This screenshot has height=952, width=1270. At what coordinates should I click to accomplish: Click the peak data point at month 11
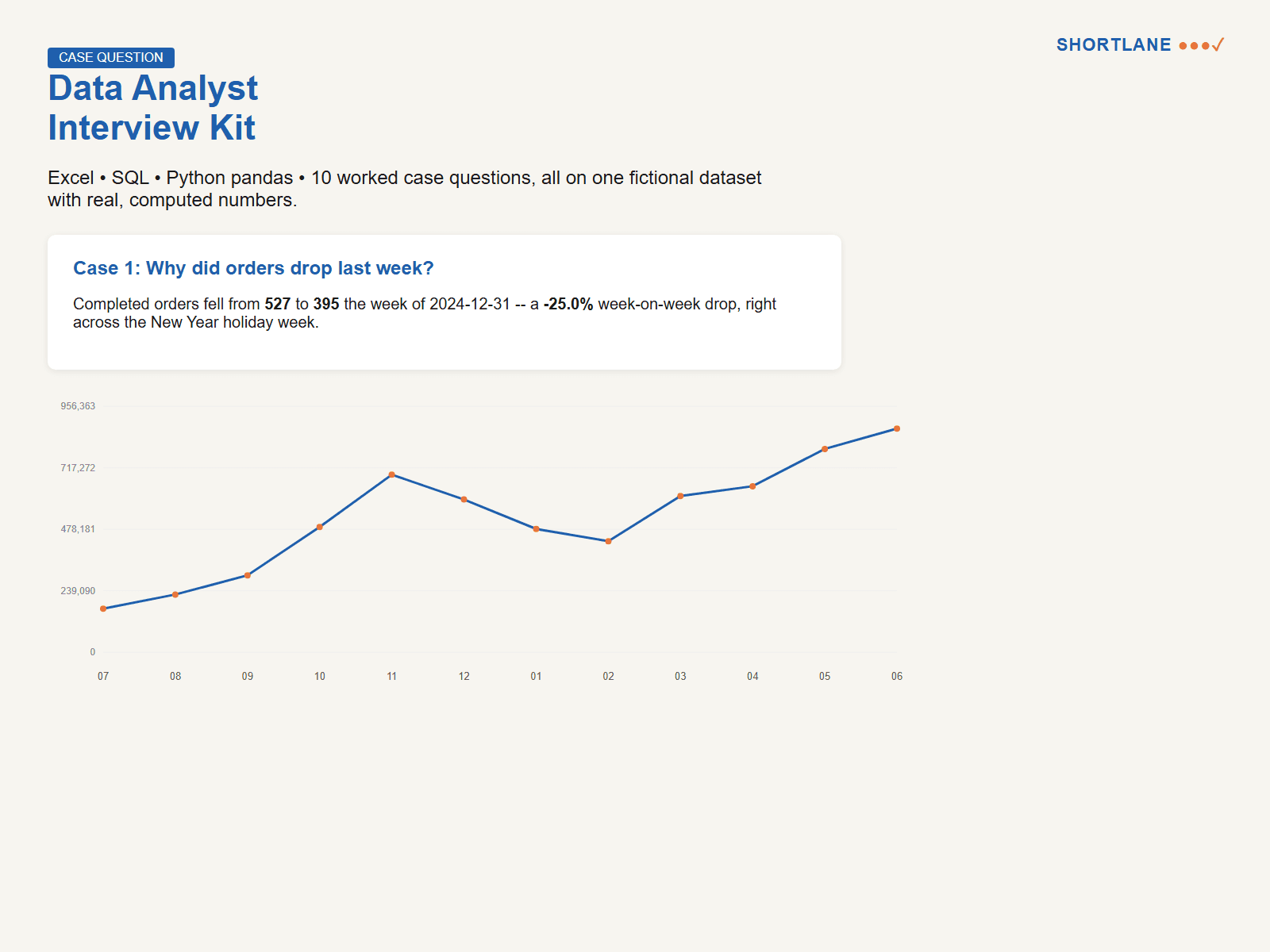tap(392, 474)
